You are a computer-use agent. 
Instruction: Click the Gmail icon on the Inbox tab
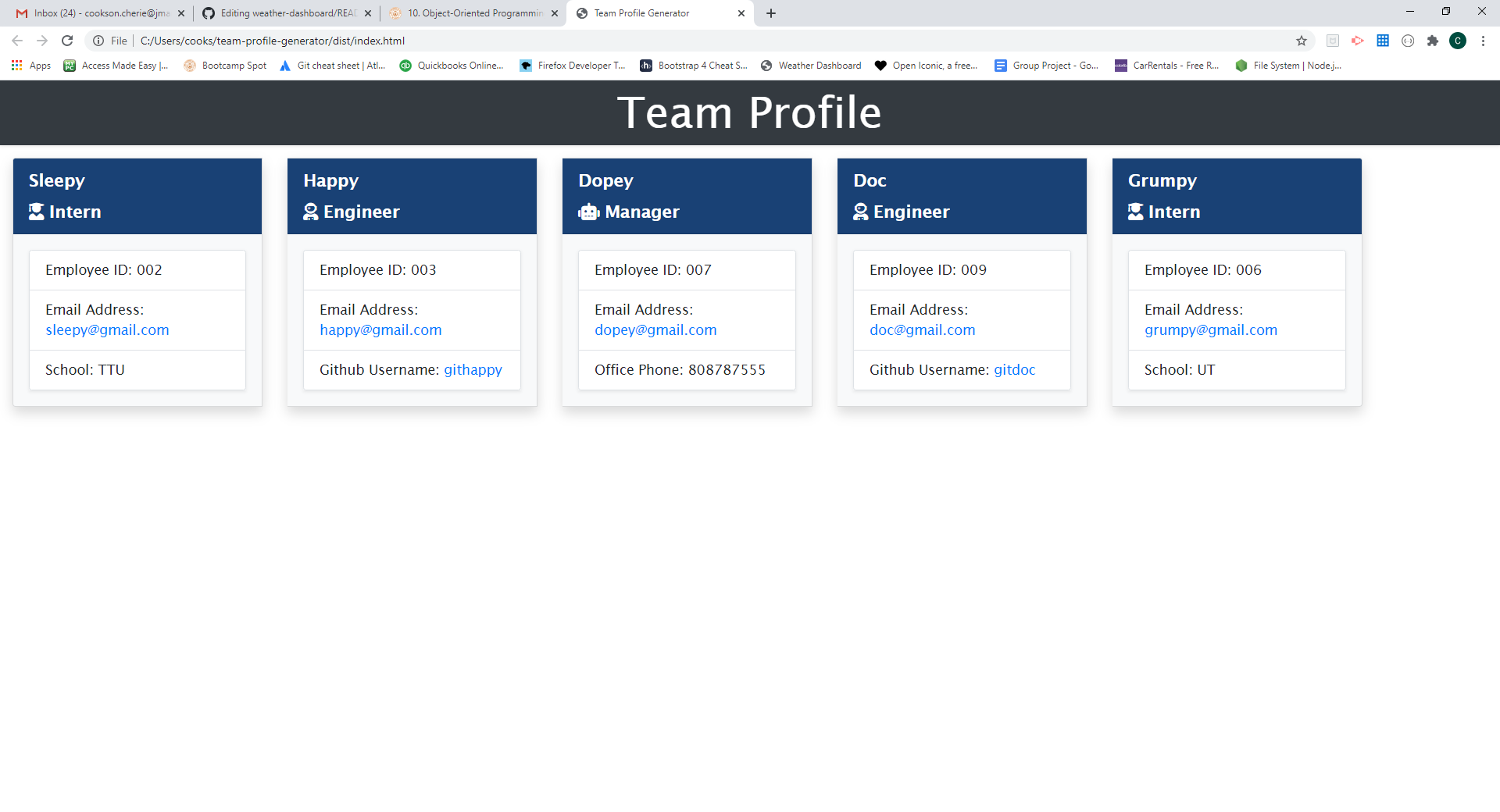click(21, 13)
